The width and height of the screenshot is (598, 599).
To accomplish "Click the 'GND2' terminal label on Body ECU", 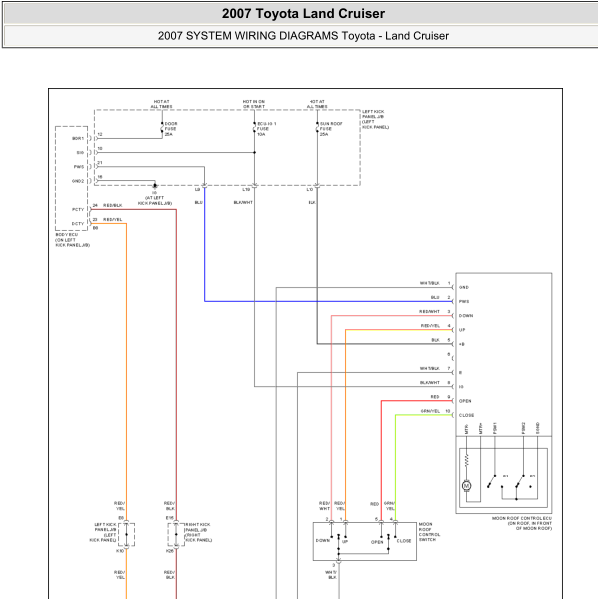I will (x=78, y=181).
